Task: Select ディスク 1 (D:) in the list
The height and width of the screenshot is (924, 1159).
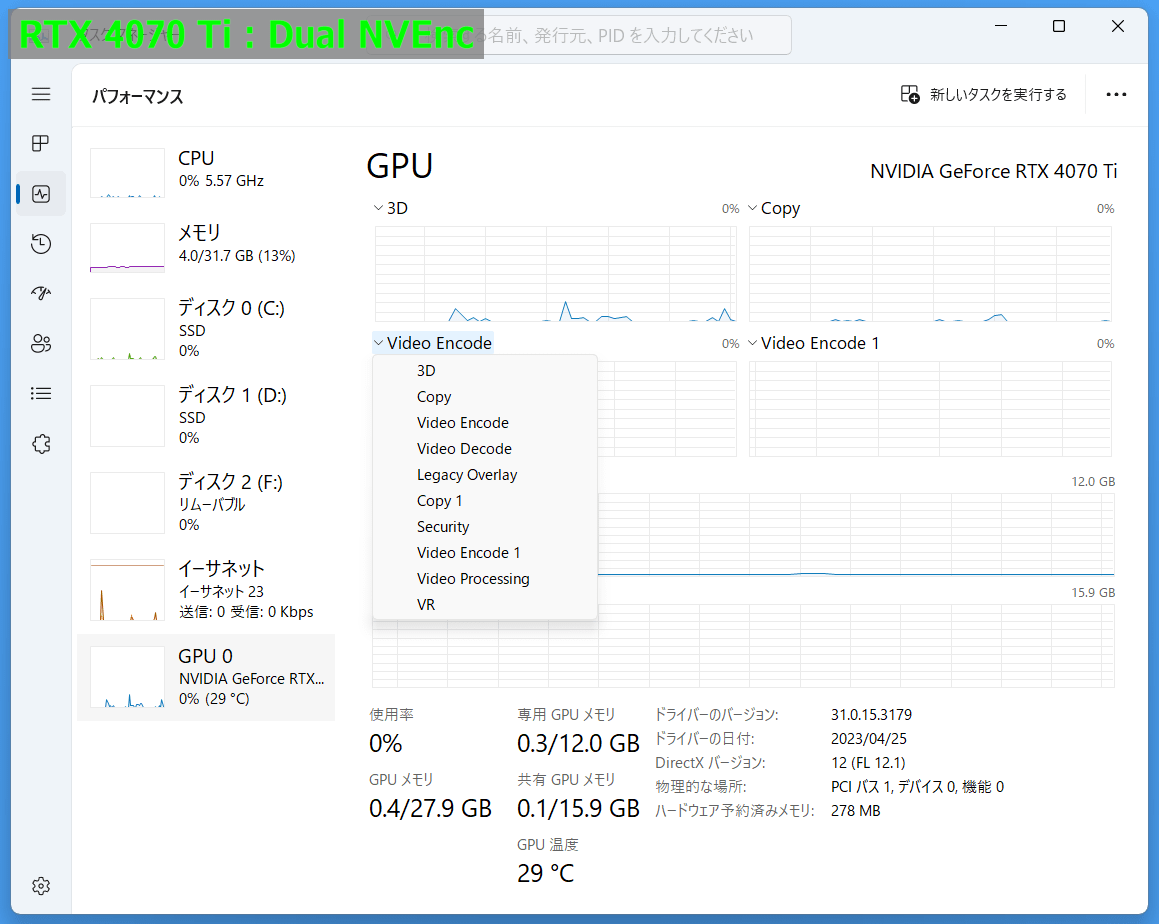Action: [x=206, y=416]
